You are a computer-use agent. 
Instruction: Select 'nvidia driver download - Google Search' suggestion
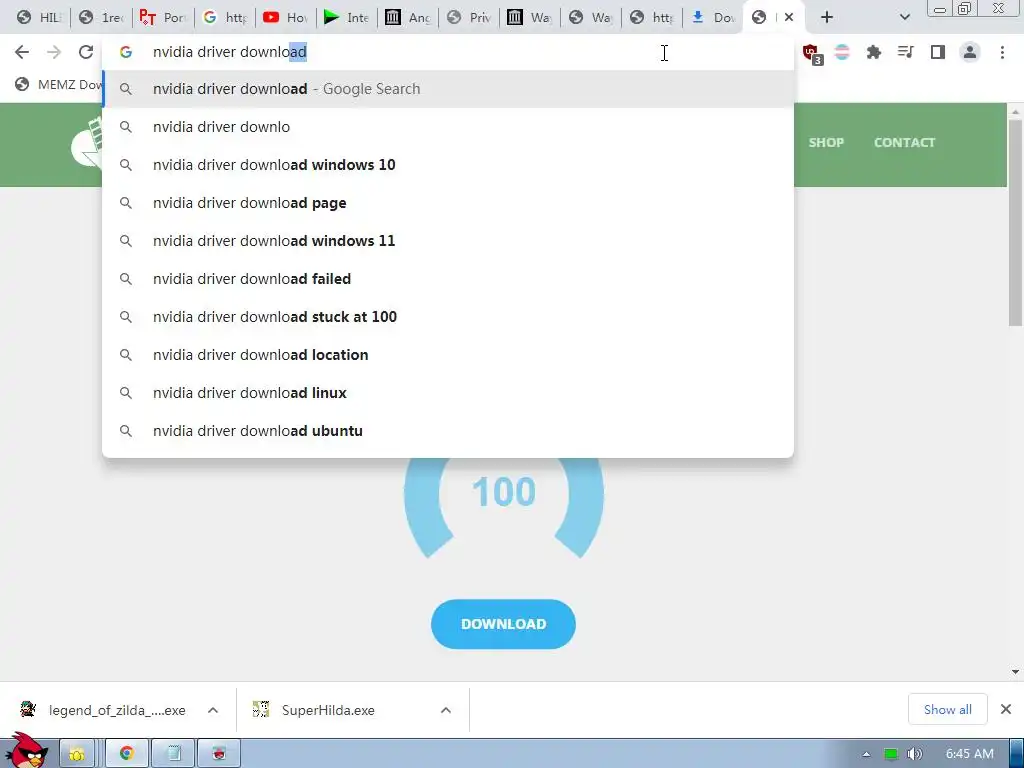448,89
